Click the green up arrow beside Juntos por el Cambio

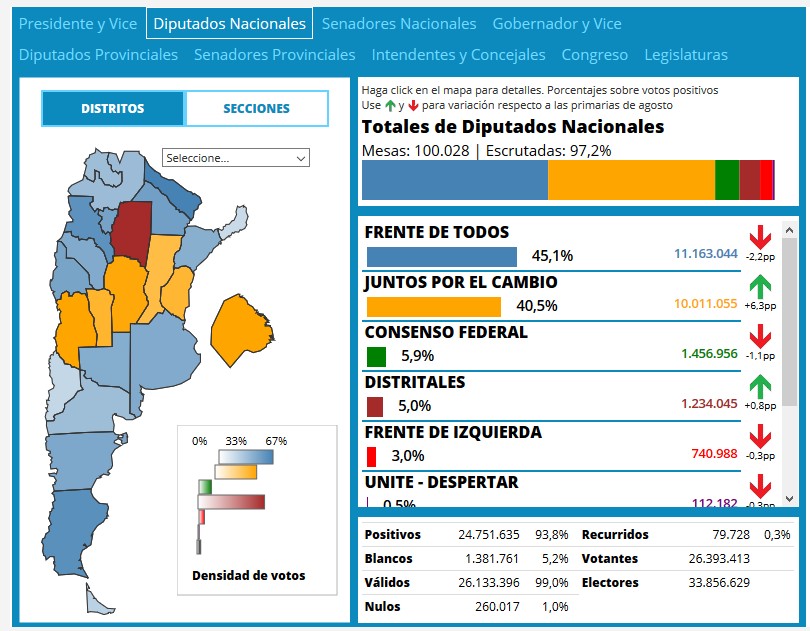pos(760,287)
